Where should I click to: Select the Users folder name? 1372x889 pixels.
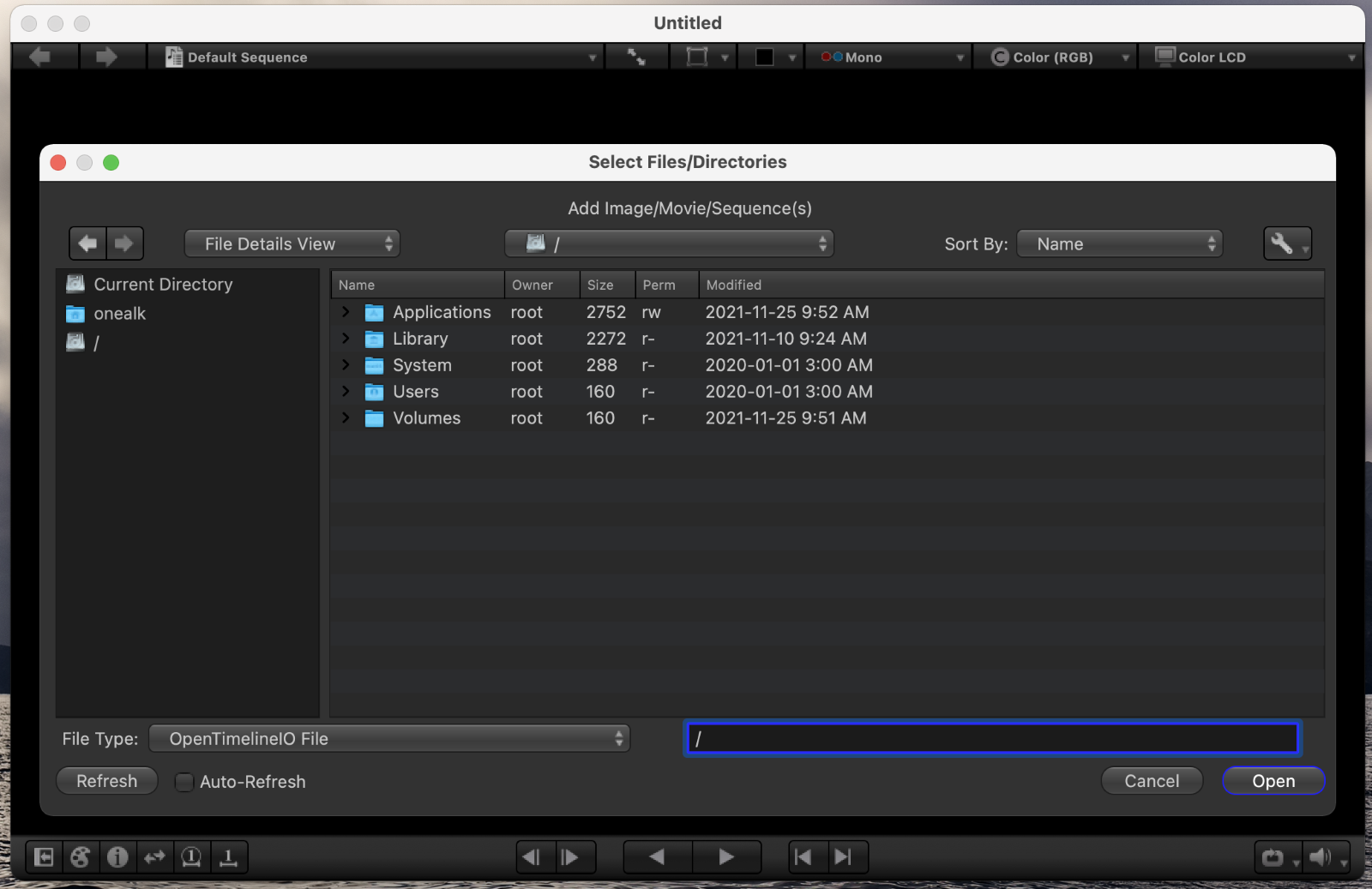coord(416,392)
